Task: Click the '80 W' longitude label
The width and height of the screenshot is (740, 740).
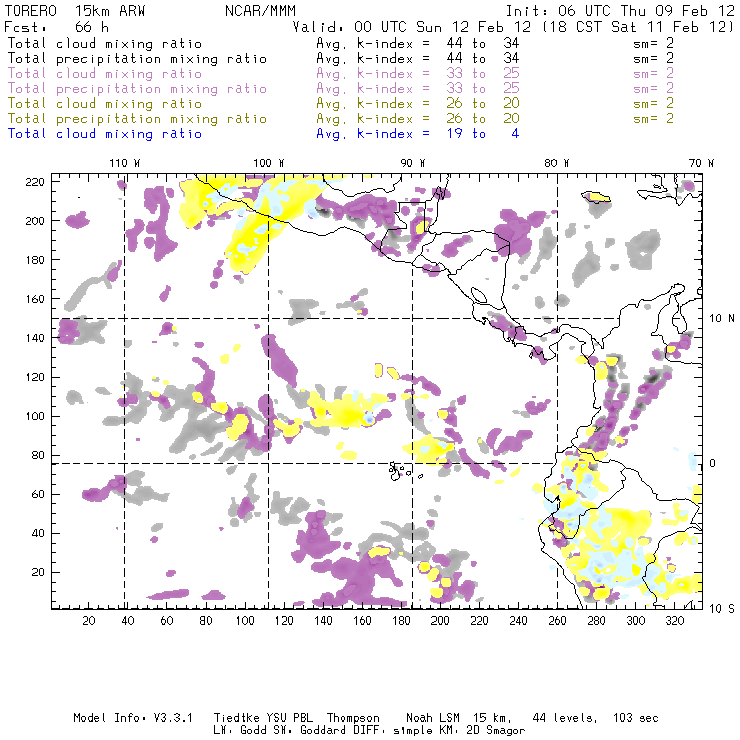Action: (x=557, y=163)
